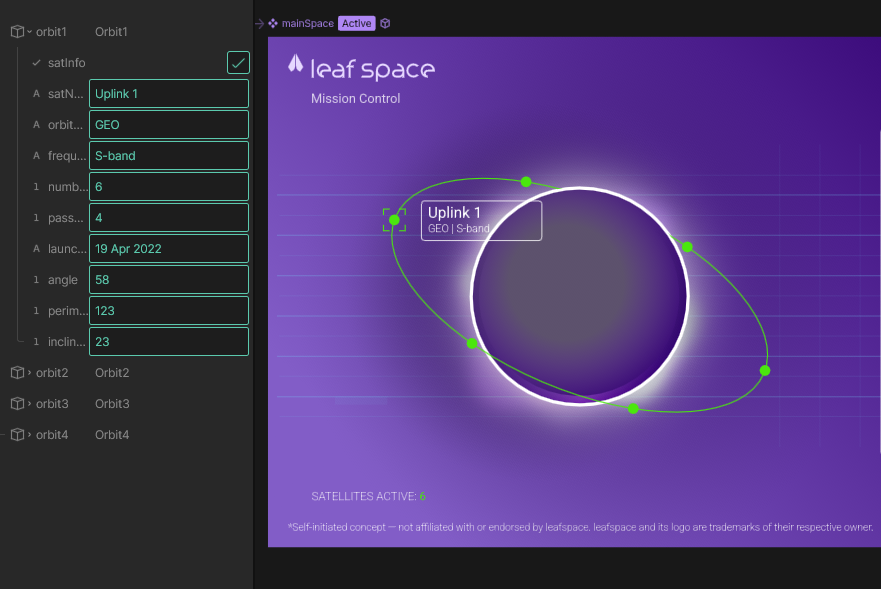Click the number type icon beside angle
This screenshot has height=589, width=881.
click(37, 279)
